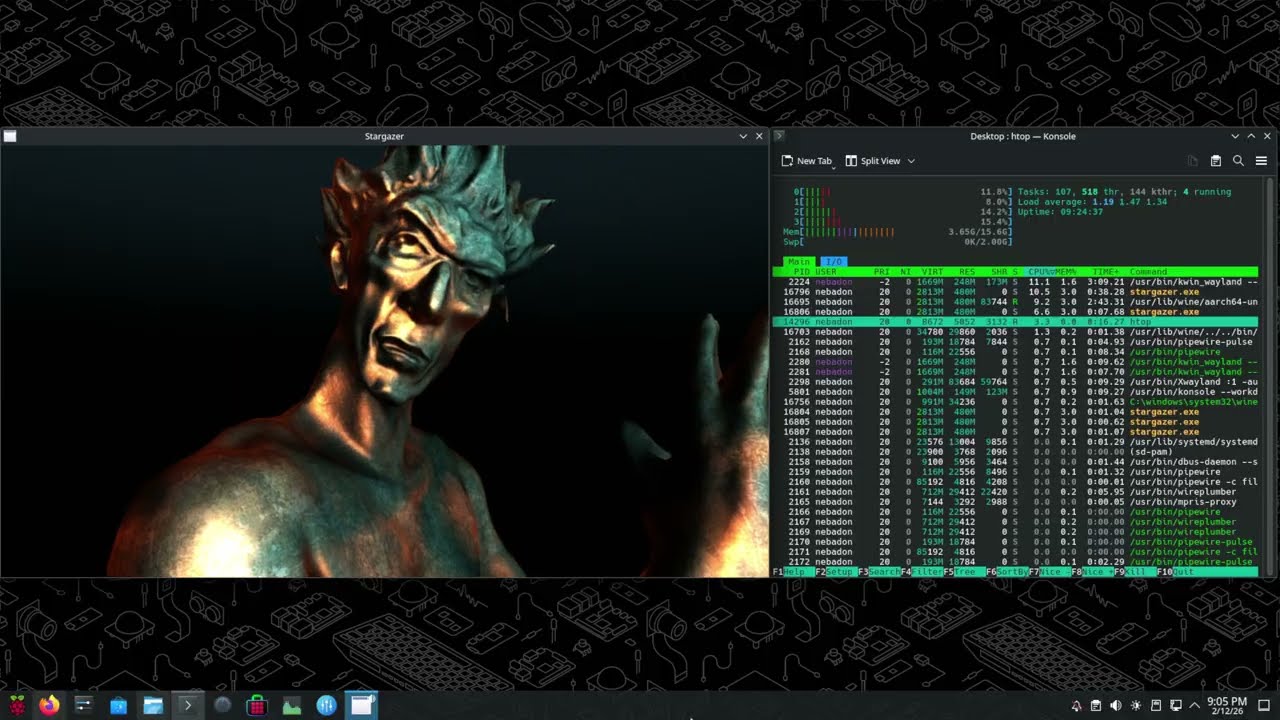Click the Load average values in htop

point(1130,202)
